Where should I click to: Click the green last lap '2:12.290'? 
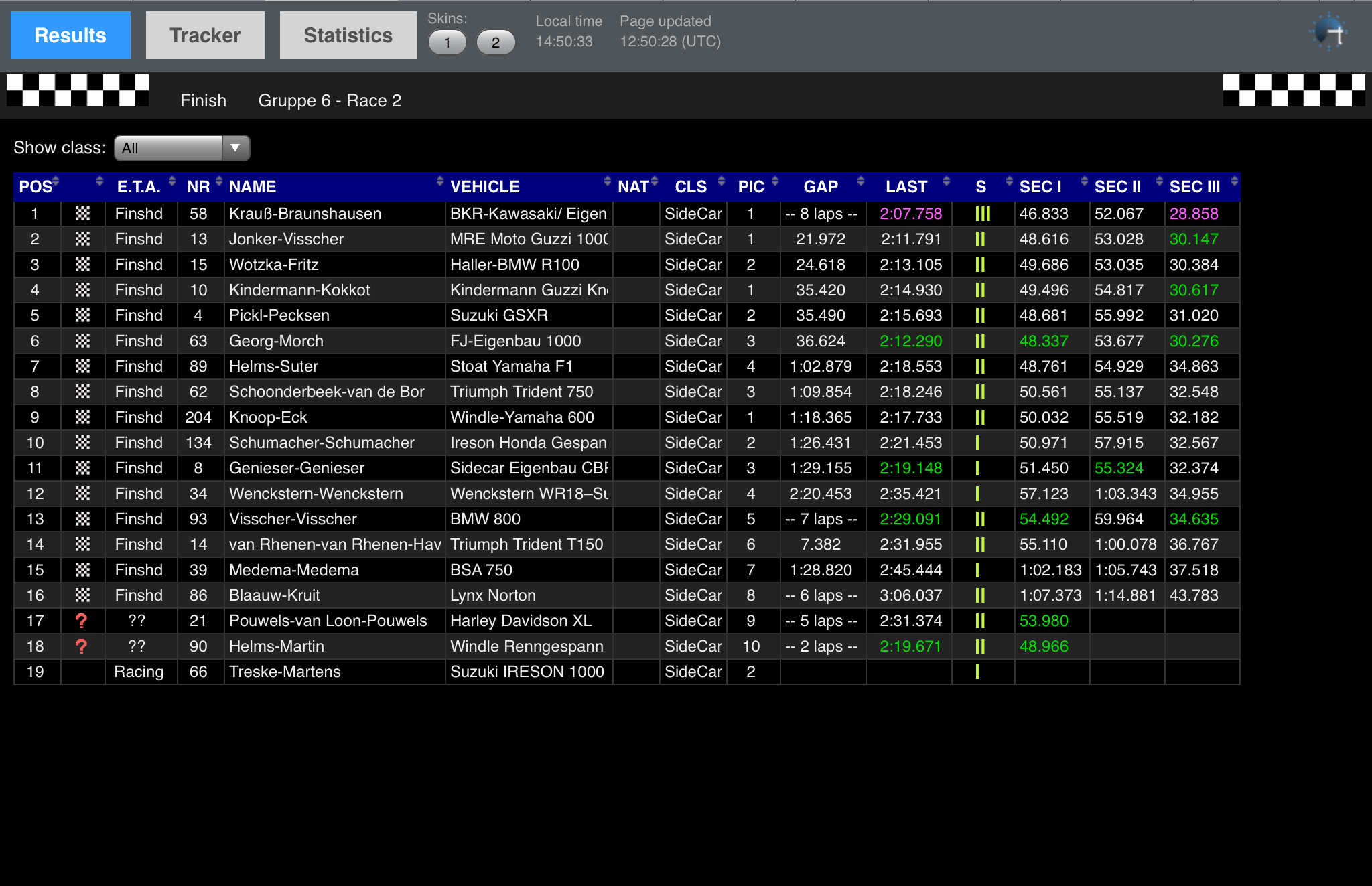tap(910, 341)
